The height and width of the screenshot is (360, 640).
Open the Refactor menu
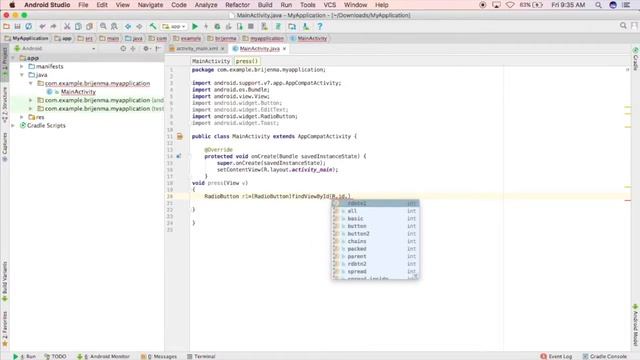tap(238, 5)
